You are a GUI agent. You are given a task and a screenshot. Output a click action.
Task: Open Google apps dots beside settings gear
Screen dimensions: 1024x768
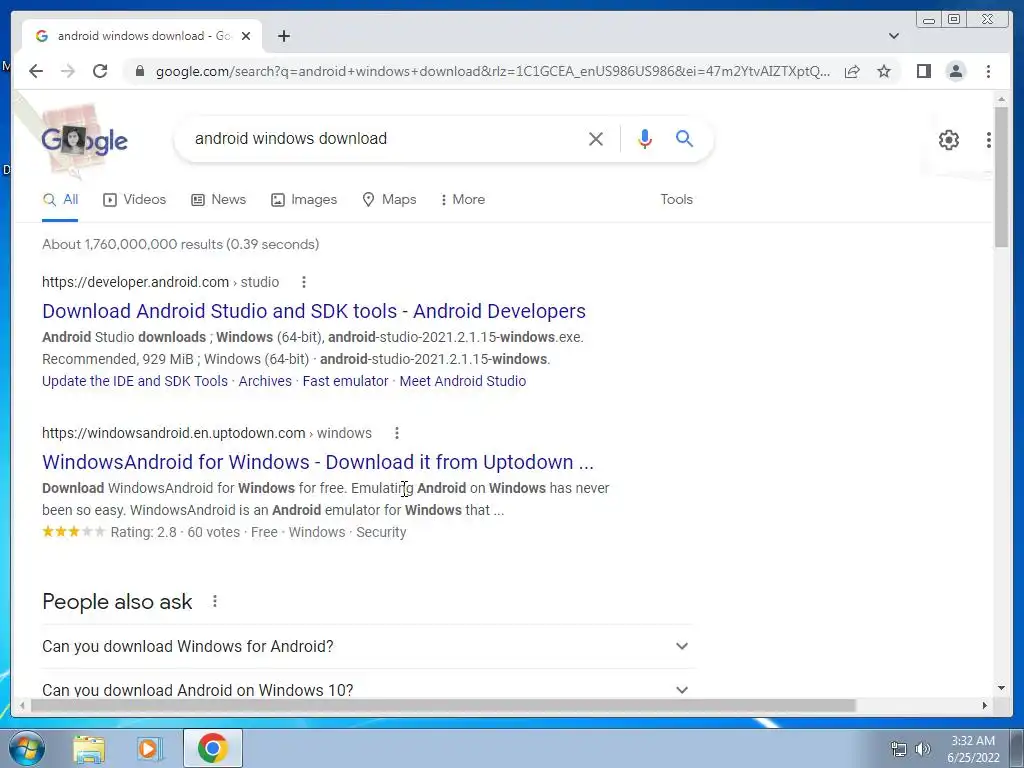point(989,140)
